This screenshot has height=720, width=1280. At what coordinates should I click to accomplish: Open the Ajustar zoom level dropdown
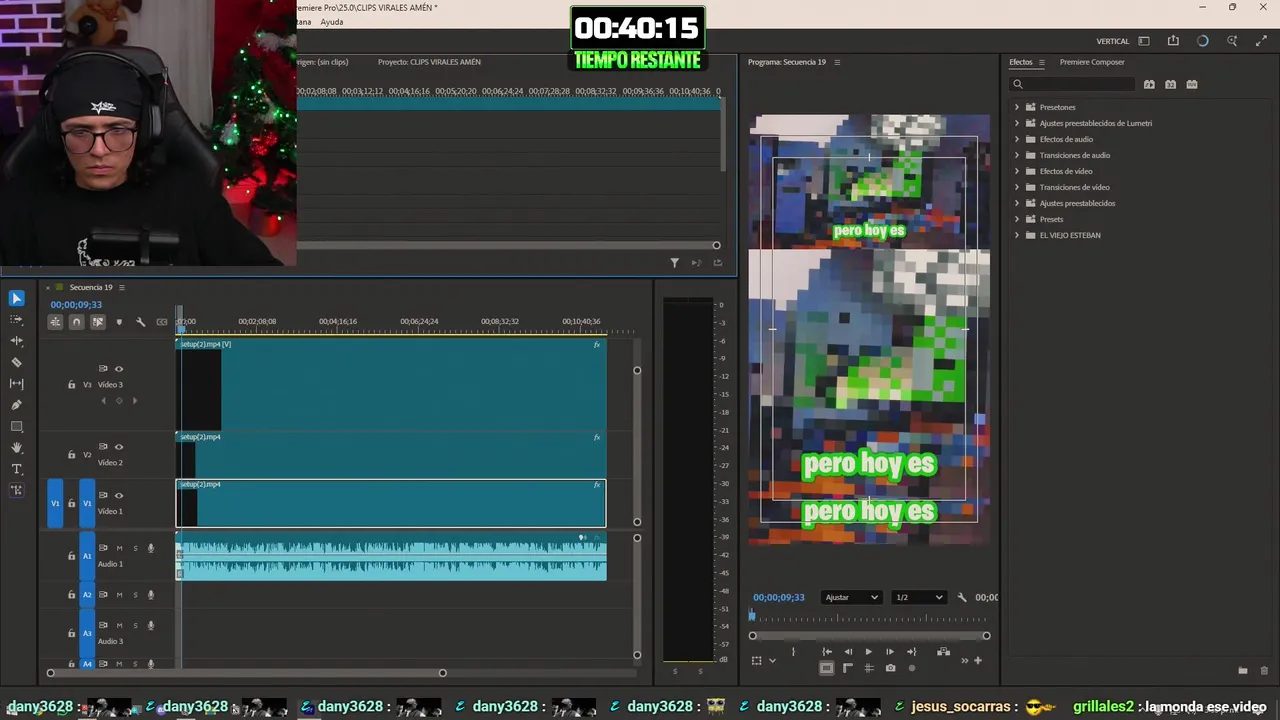[851, 597]
